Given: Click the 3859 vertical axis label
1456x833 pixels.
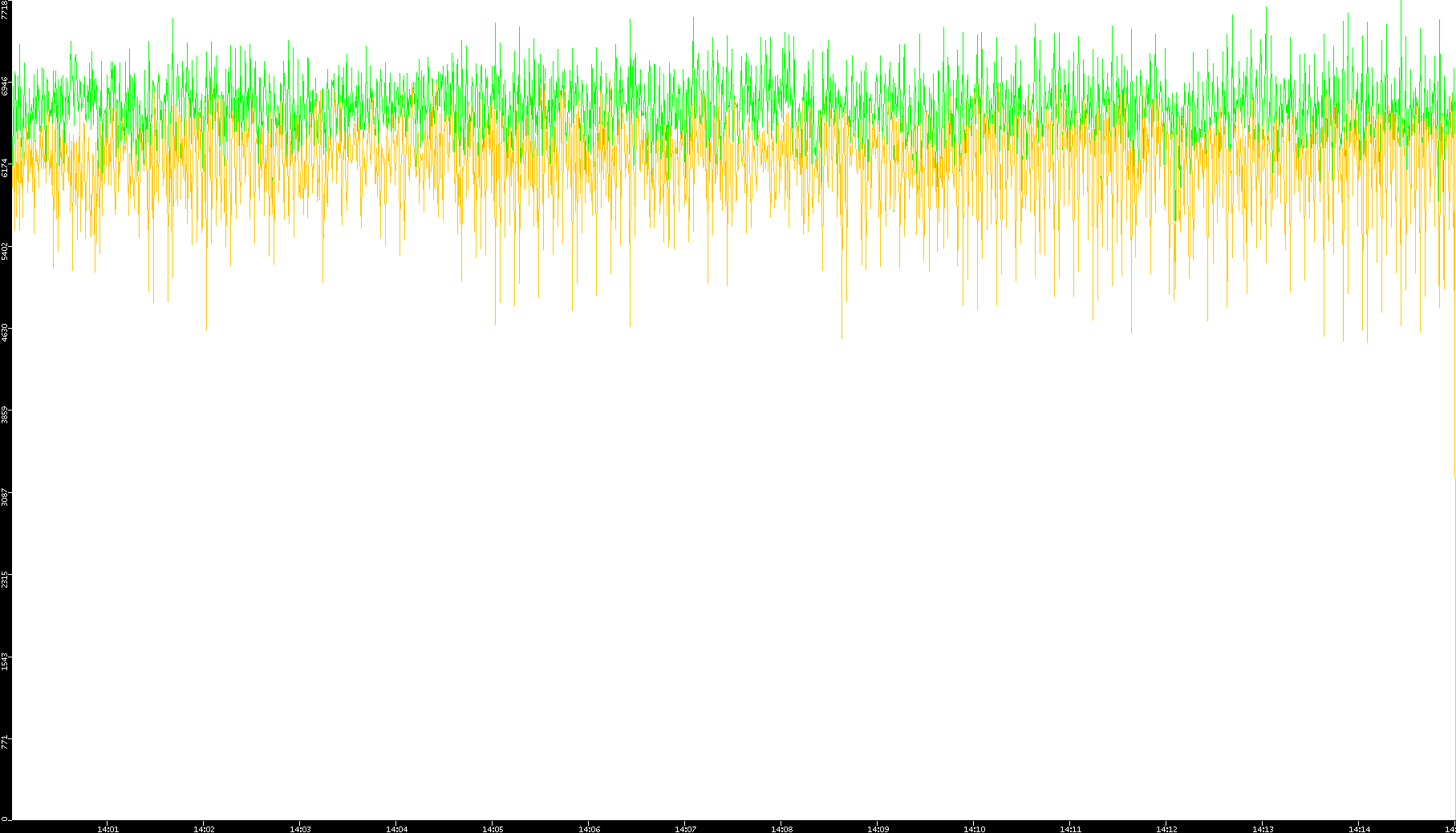Looking at the screenshot, I should click(5, 415).
